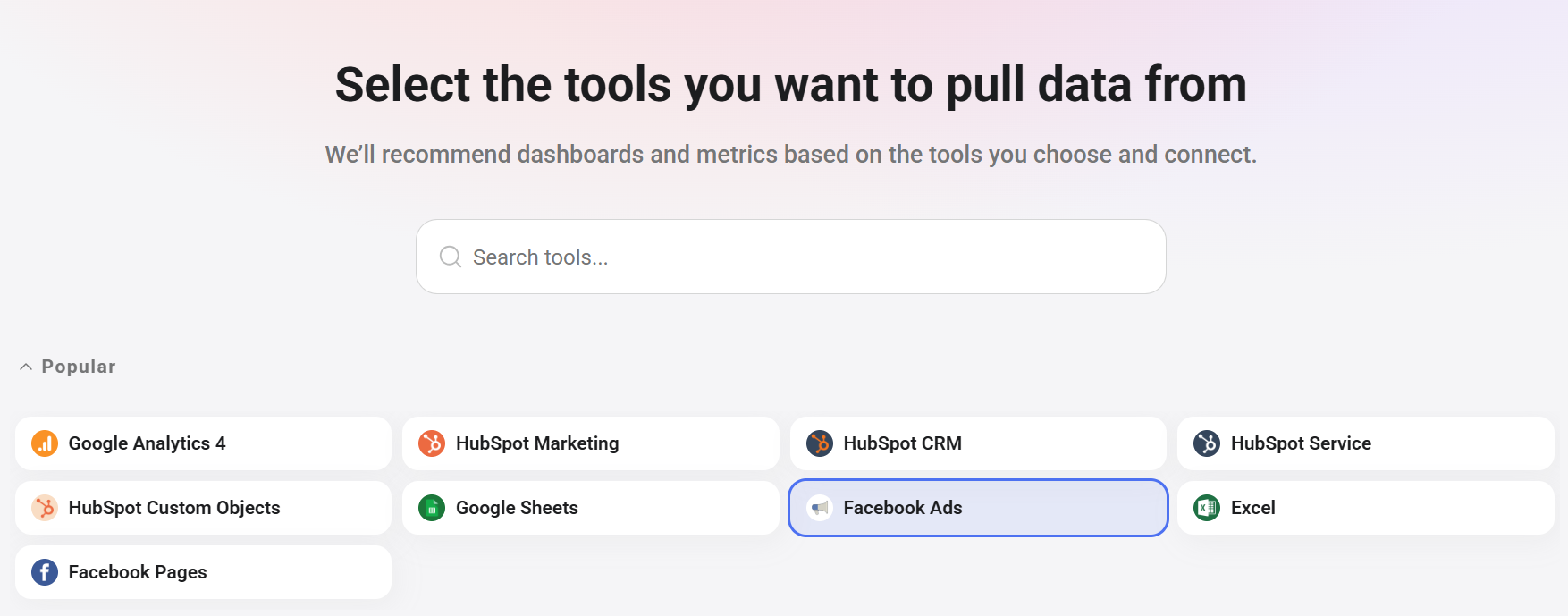Select the Google Analytics 4 label
Screen dimensions: 1568x616
148,443
